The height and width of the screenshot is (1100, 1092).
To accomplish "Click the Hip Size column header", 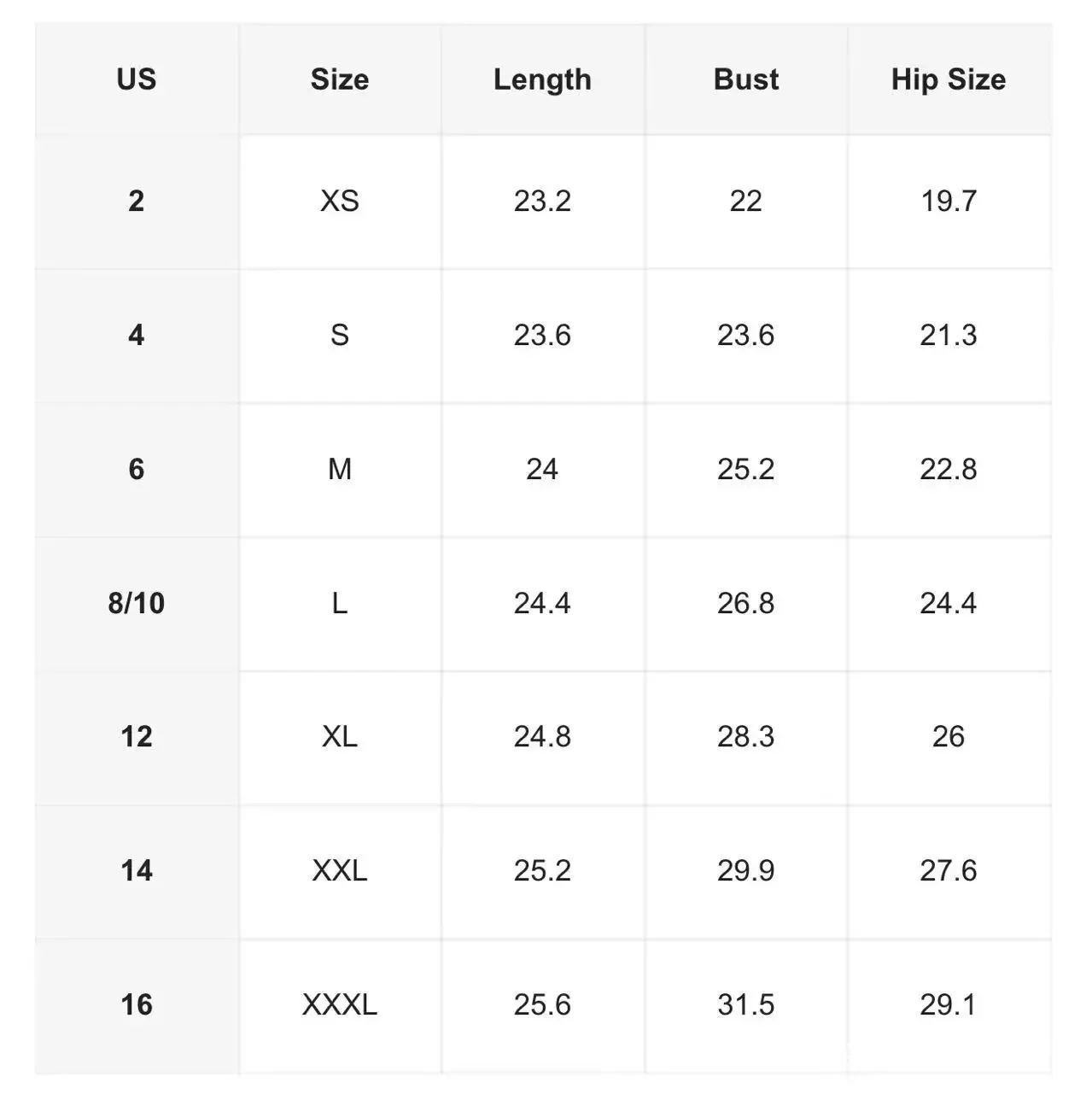I will click(949, 79).
